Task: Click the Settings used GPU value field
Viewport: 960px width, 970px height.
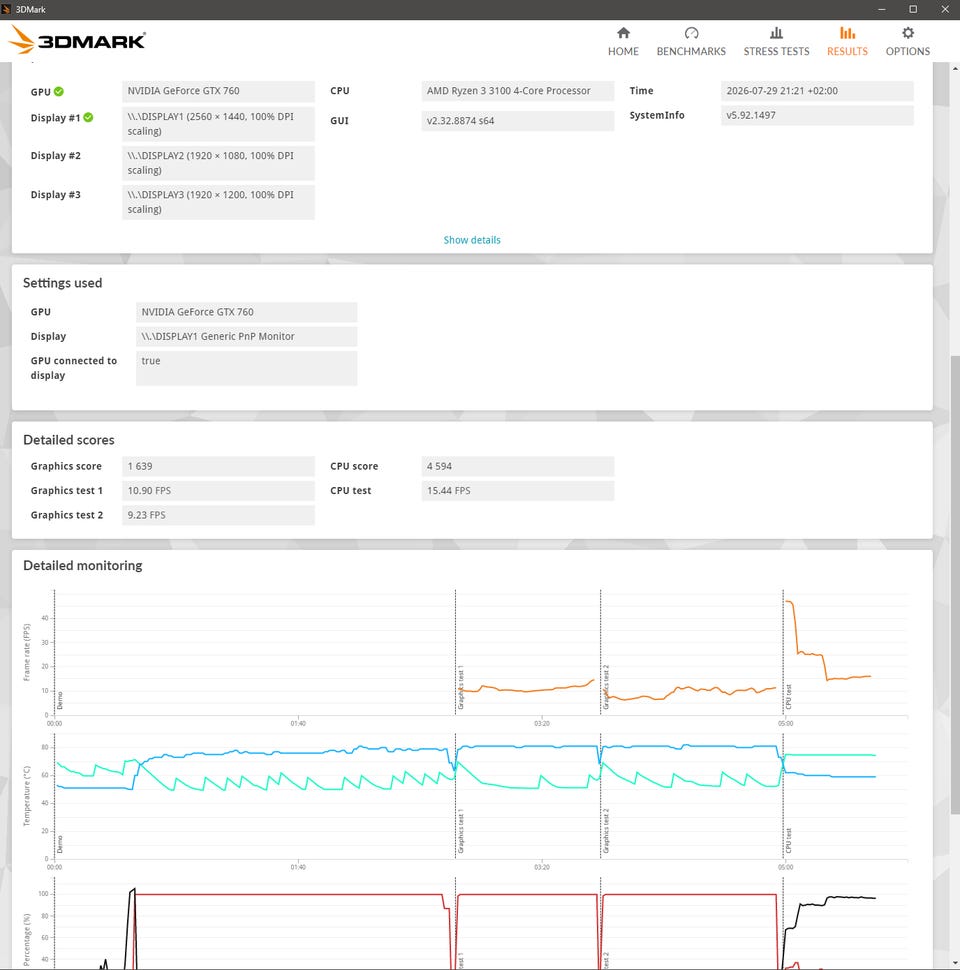Action: tap(246, 312)
